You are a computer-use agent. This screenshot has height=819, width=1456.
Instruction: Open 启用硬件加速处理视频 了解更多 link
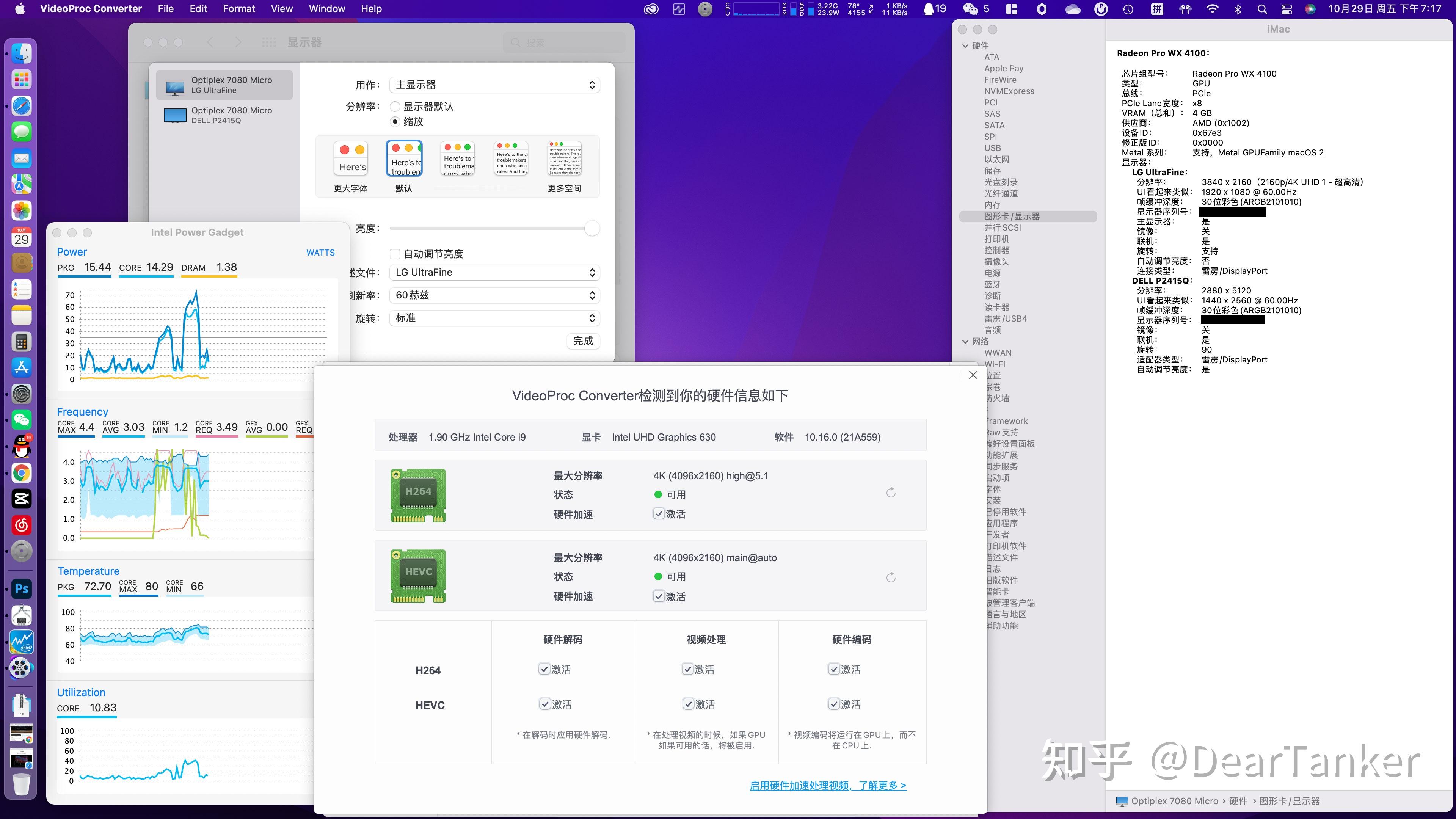(x=828, y=786)
